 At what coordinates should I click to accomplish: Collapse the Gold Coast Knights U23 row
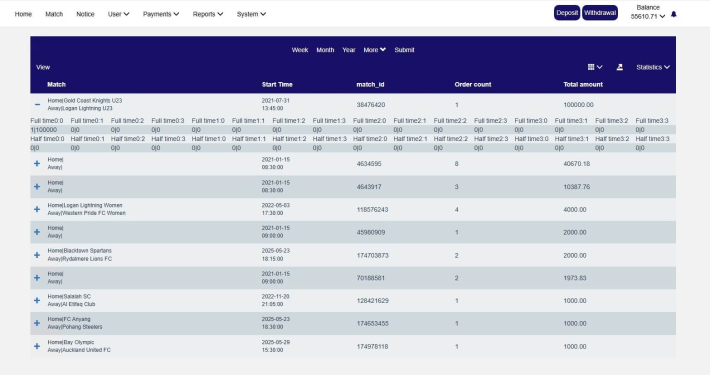37,105
